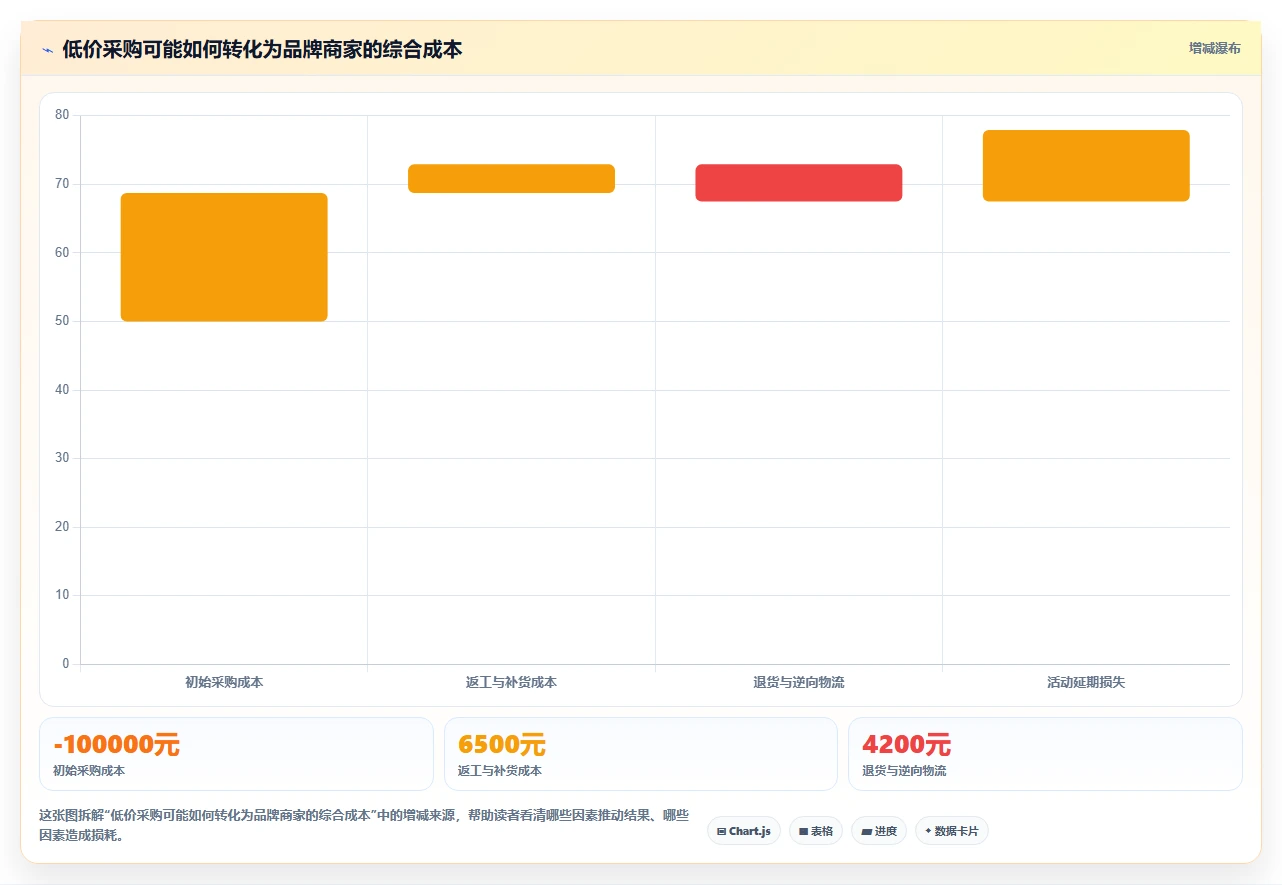Click the lightning icon beside the title

(x=47, y=49)
